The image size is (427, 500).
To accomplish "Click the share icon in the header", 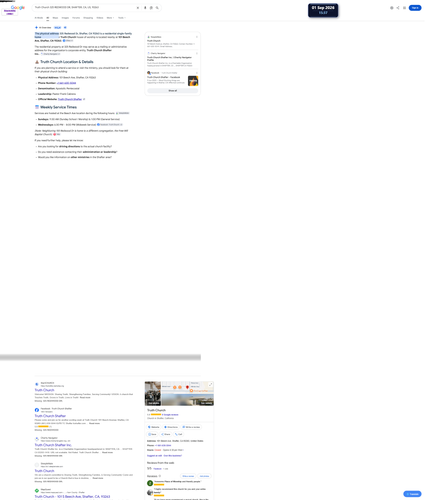I will [398, 8].
